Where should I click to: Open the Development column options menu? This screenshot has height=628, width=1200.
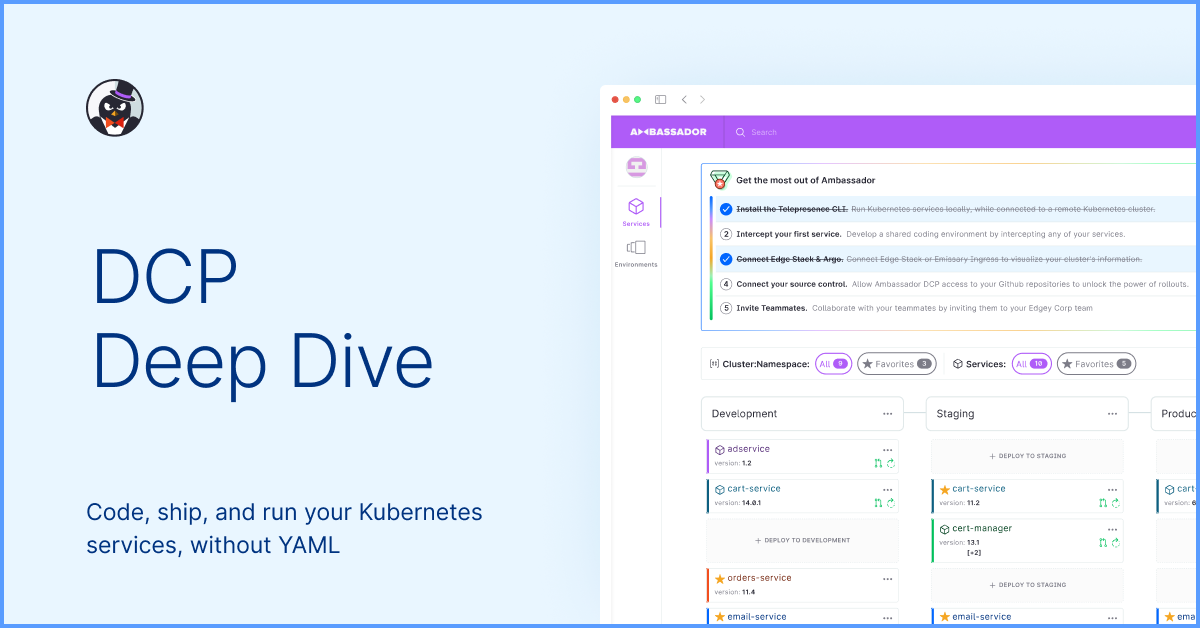pos(887,413)
